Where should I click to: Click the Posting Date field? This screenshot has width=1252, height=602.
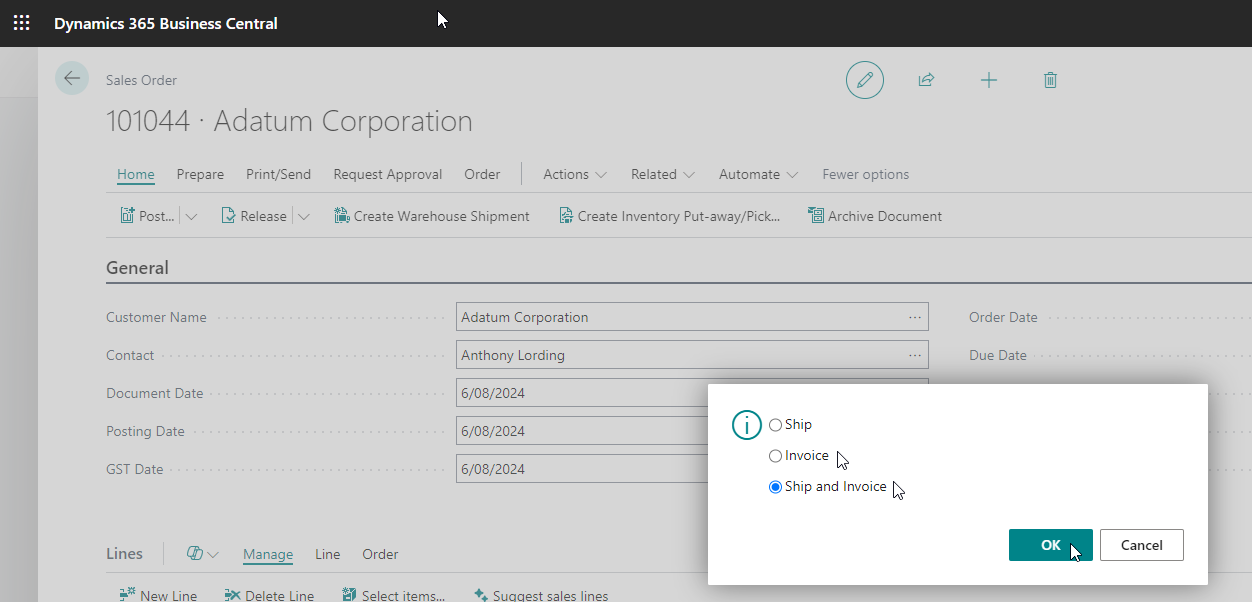582,431
